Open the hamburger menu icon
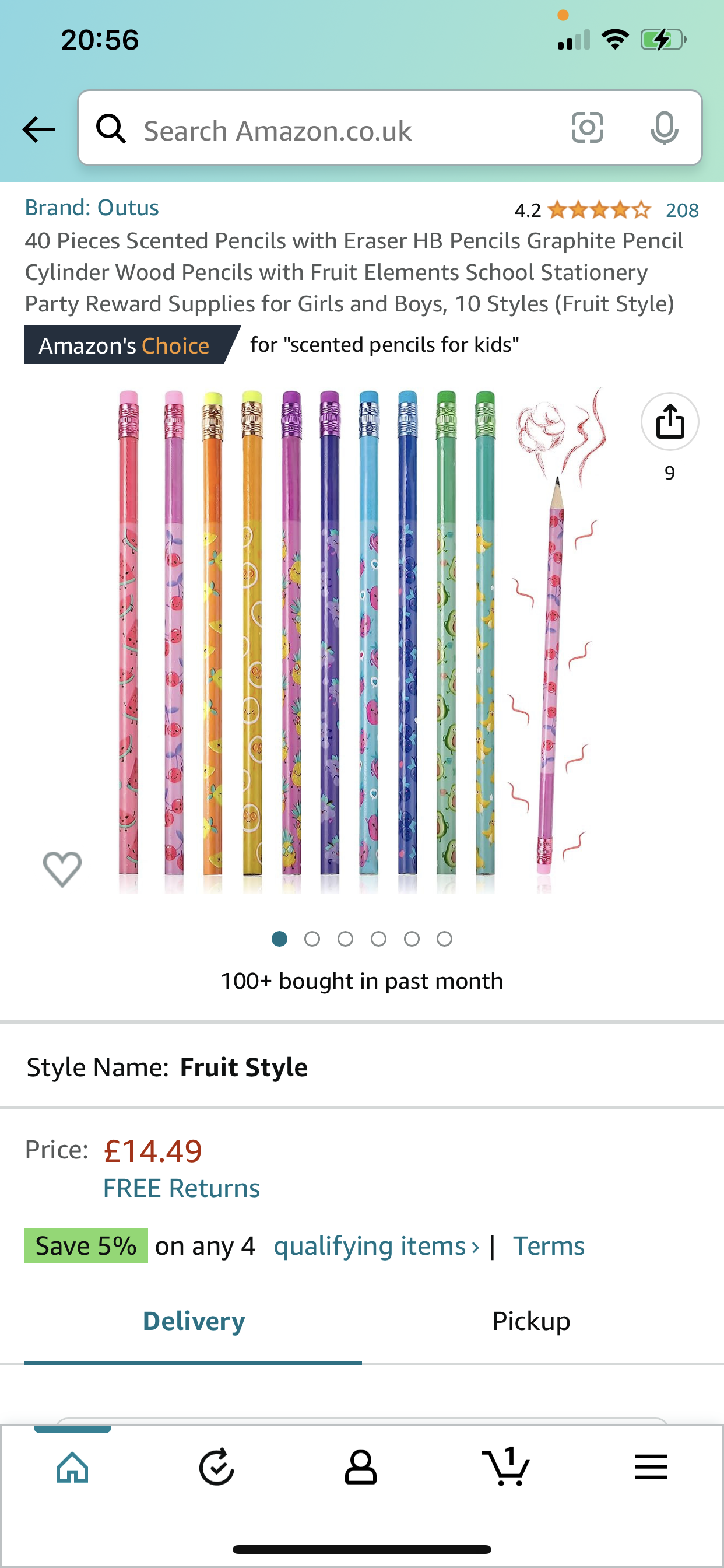Screen dimensions: 724x1568 [651, 1468]
